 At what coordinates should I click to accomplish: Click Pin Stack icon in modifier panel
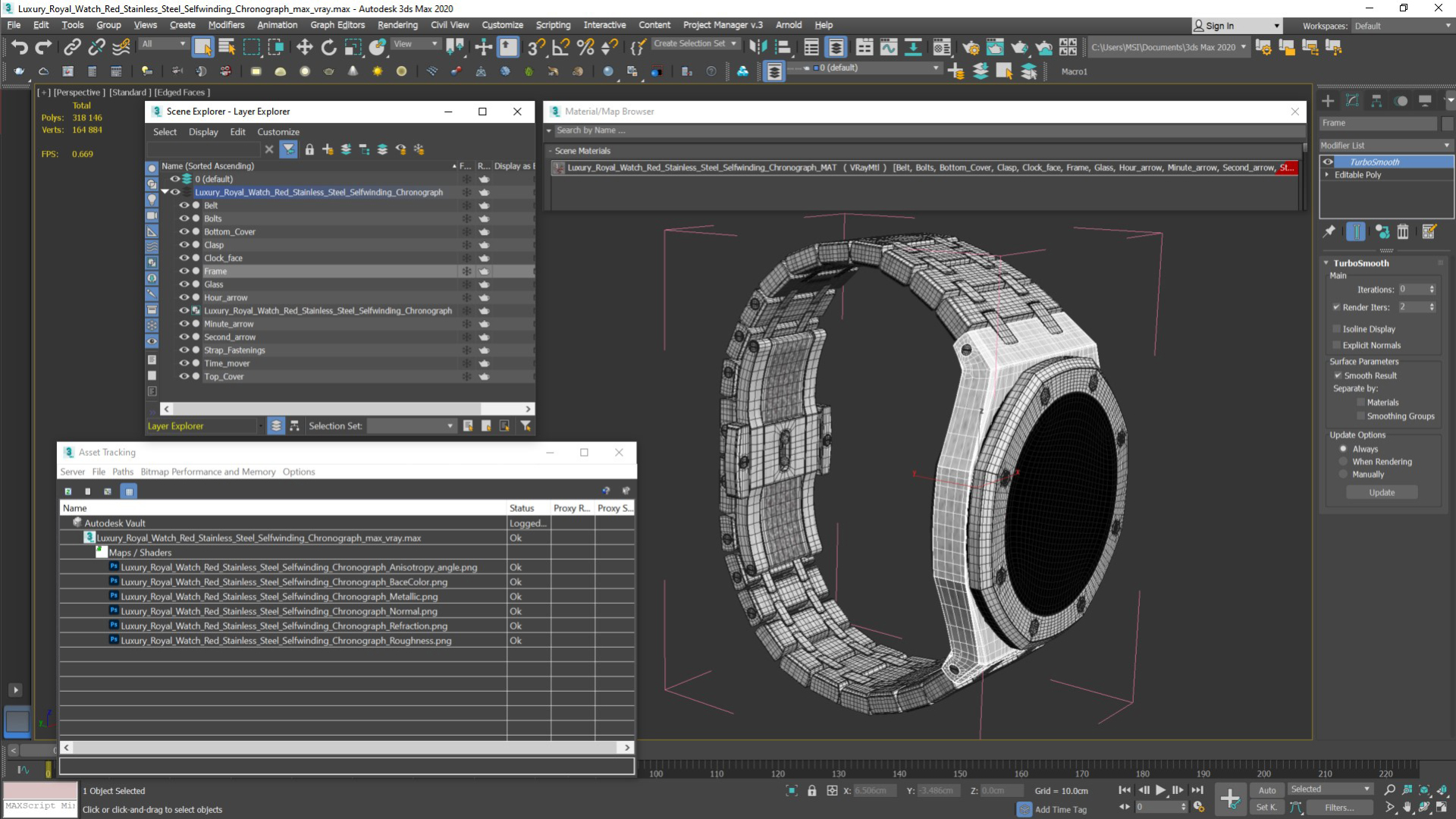point(1329,232)
